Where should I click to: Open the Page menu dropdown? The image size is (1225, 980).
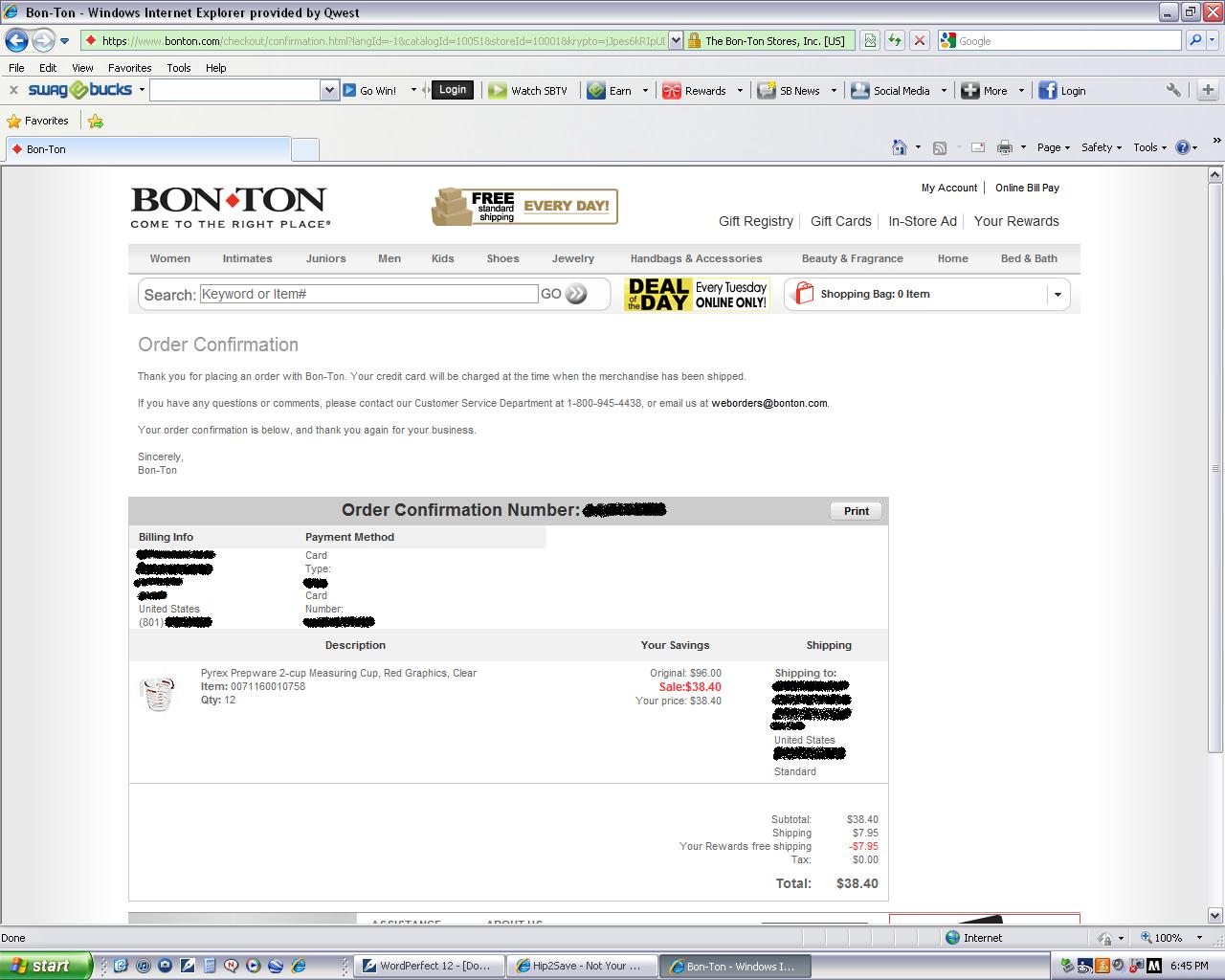click(x=1053, y=147)
